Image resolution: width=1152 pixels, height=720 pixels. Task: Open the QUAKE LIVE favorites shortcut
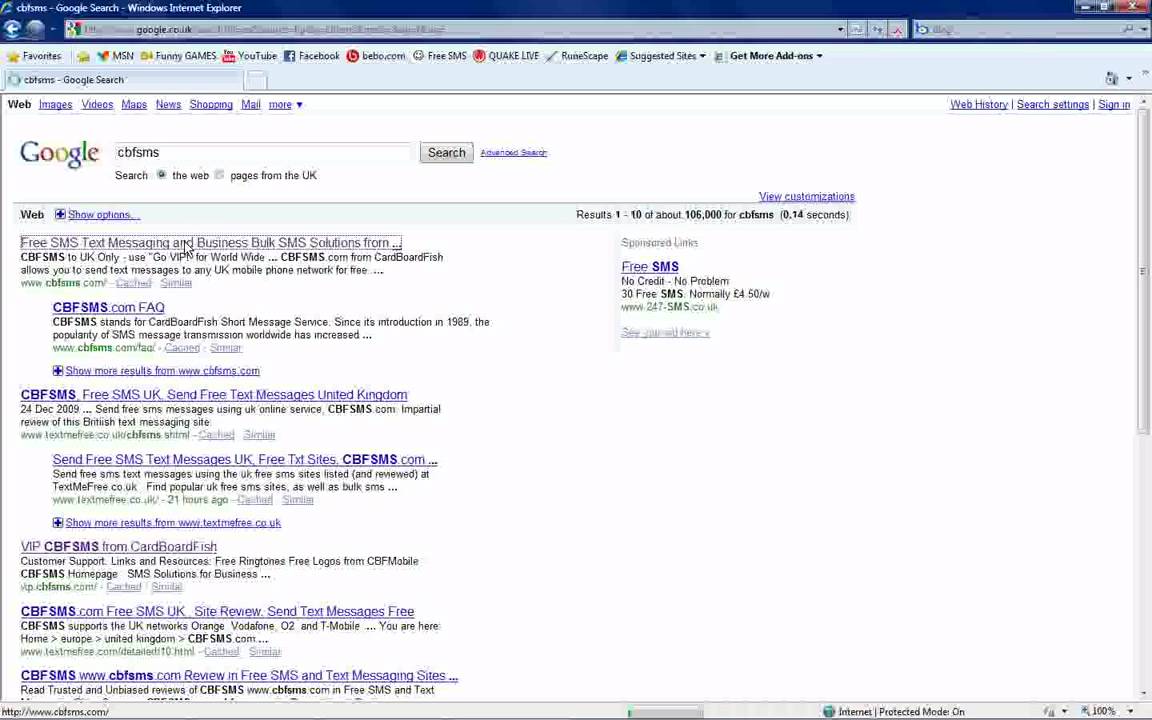tap(506, 56)
